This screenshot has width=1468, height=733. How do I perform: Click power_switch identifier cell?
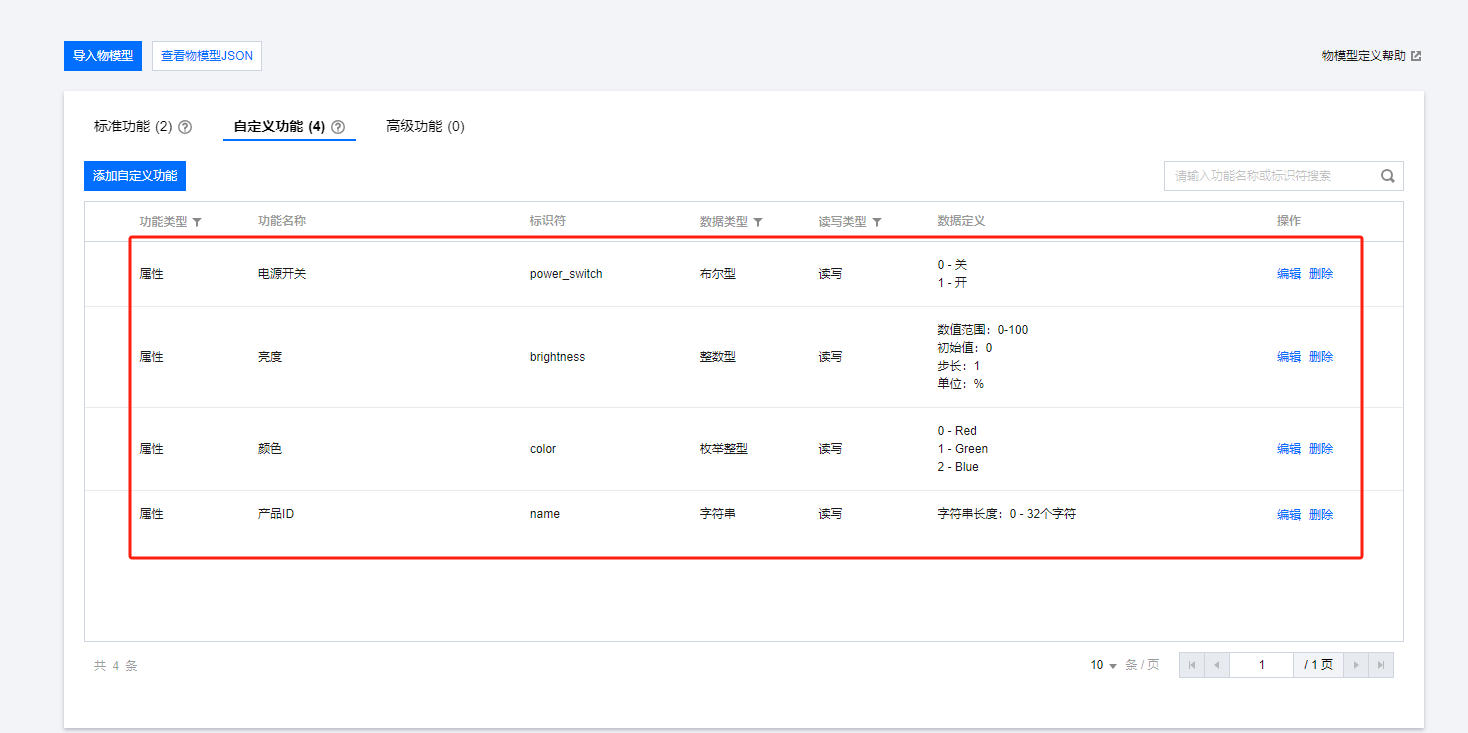pos(566,274)
